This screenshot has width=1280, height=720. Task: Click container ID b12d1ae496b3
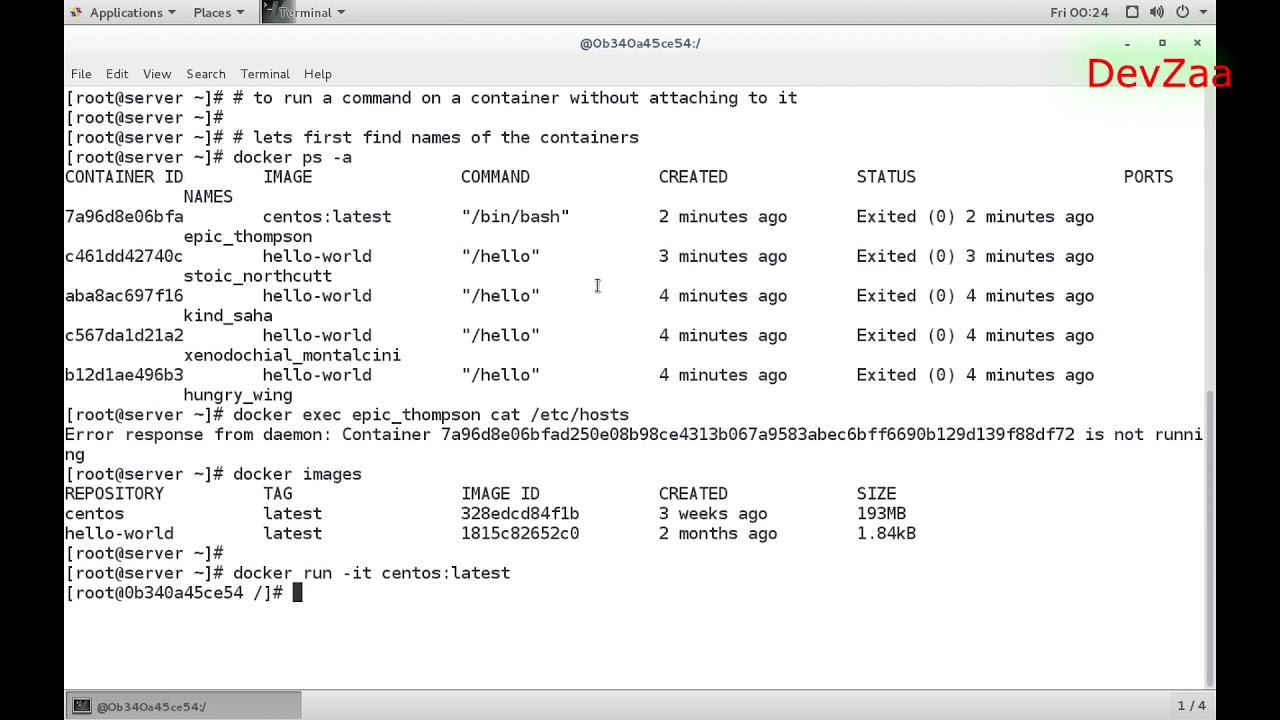coord(124,375)
